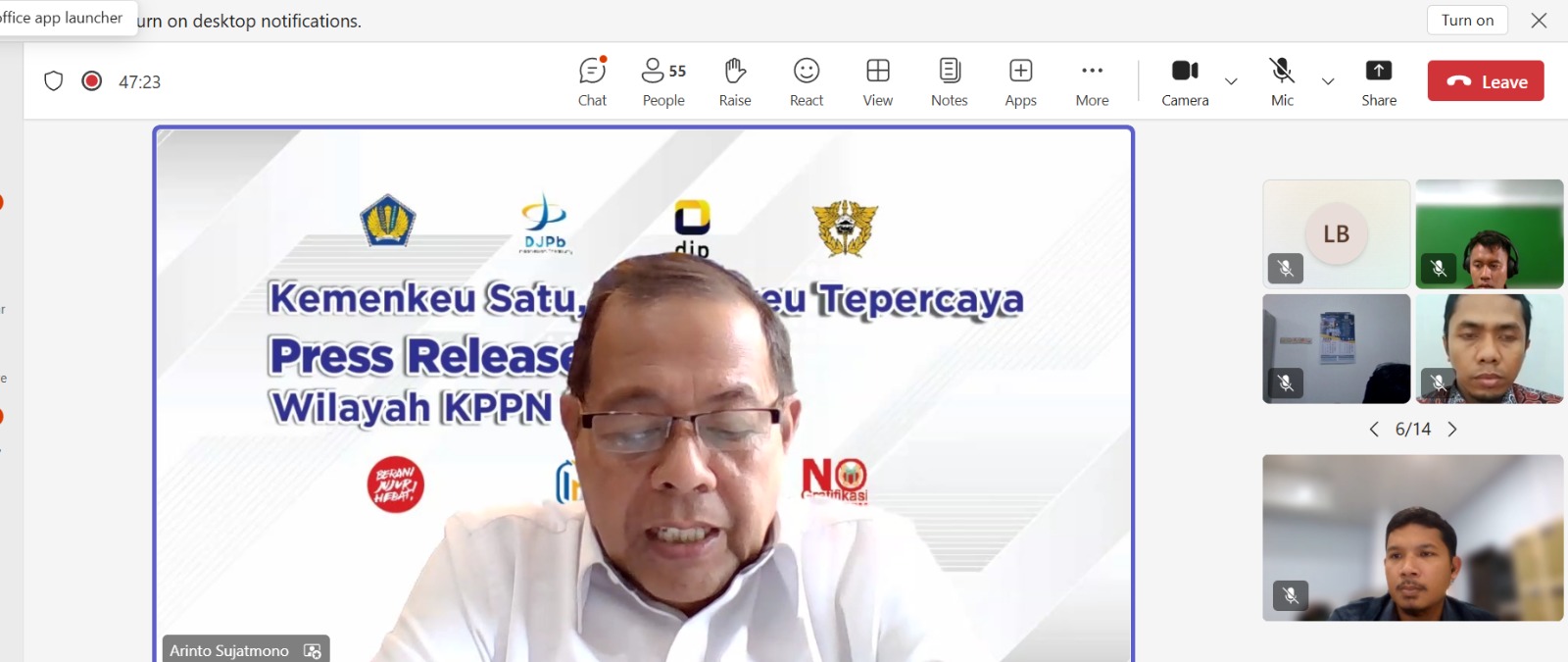This screenshot has height=662, width=1568.
Task: Click the red recording indicator icon
Action: 92,81
